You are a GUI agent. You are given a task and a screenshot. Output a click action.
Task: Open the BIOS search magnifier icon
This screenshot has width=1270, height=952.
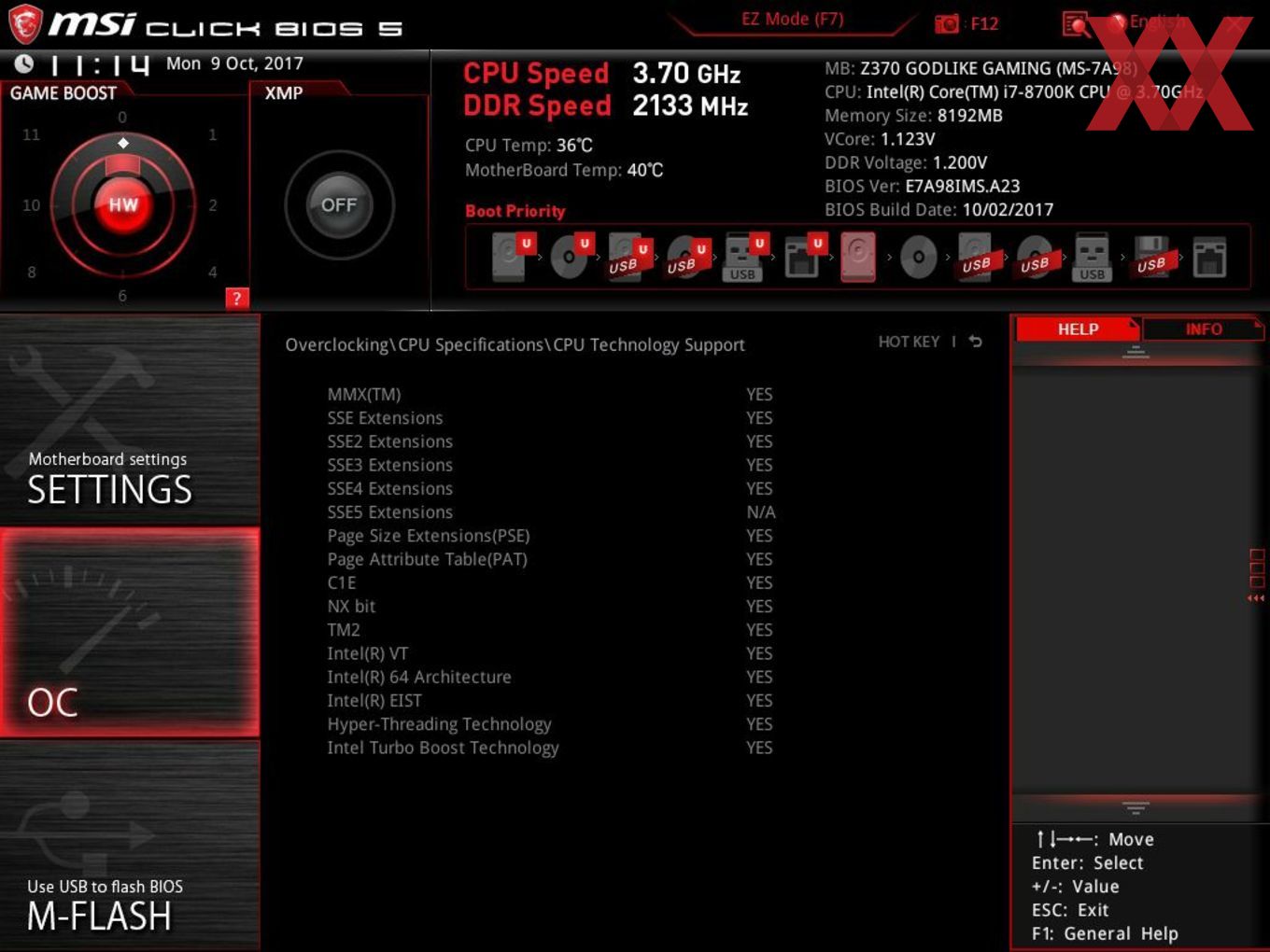click(x=1076, y=24)
